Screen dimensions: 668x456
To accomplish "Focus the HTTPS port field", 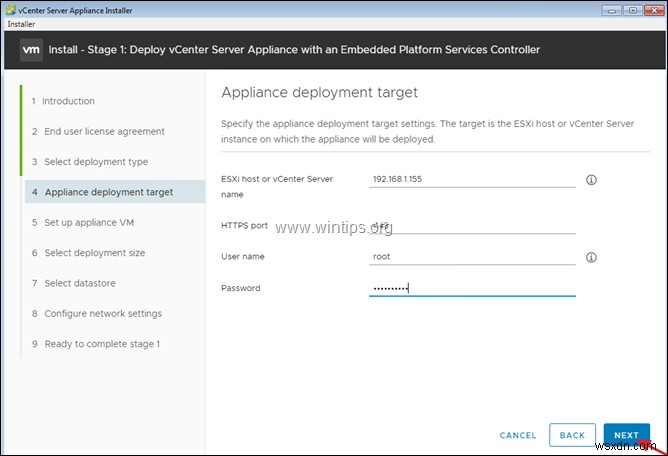I will tap(472, 226).
